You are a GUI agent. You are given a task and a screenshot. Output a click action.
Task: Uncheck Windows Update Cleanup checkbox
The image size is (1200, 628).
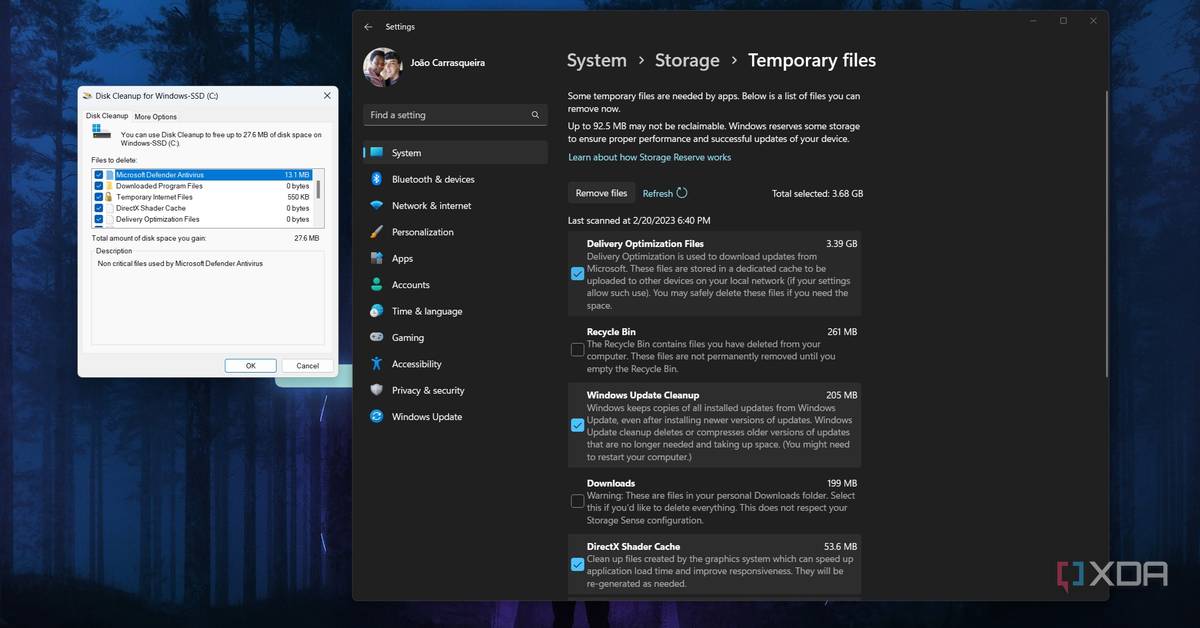(x=578, y=425)
